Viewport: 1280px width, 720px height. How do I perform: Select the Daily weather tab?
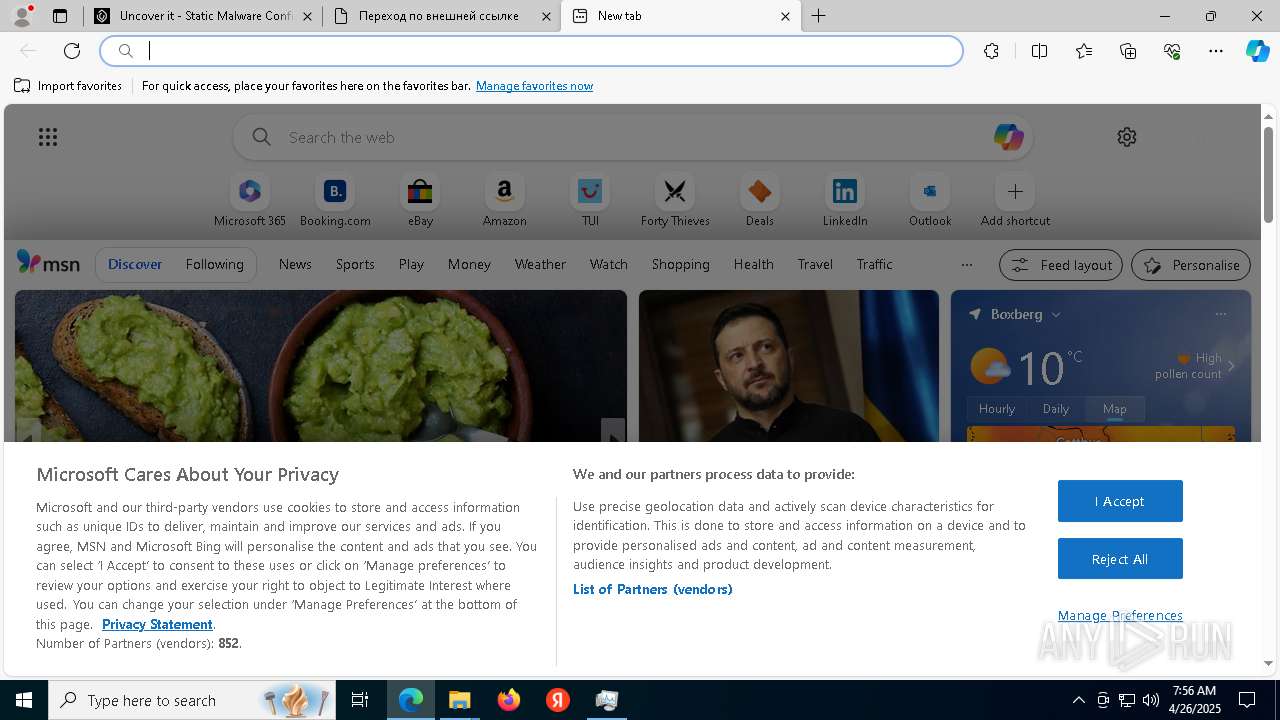click(x=1056, y=408)
